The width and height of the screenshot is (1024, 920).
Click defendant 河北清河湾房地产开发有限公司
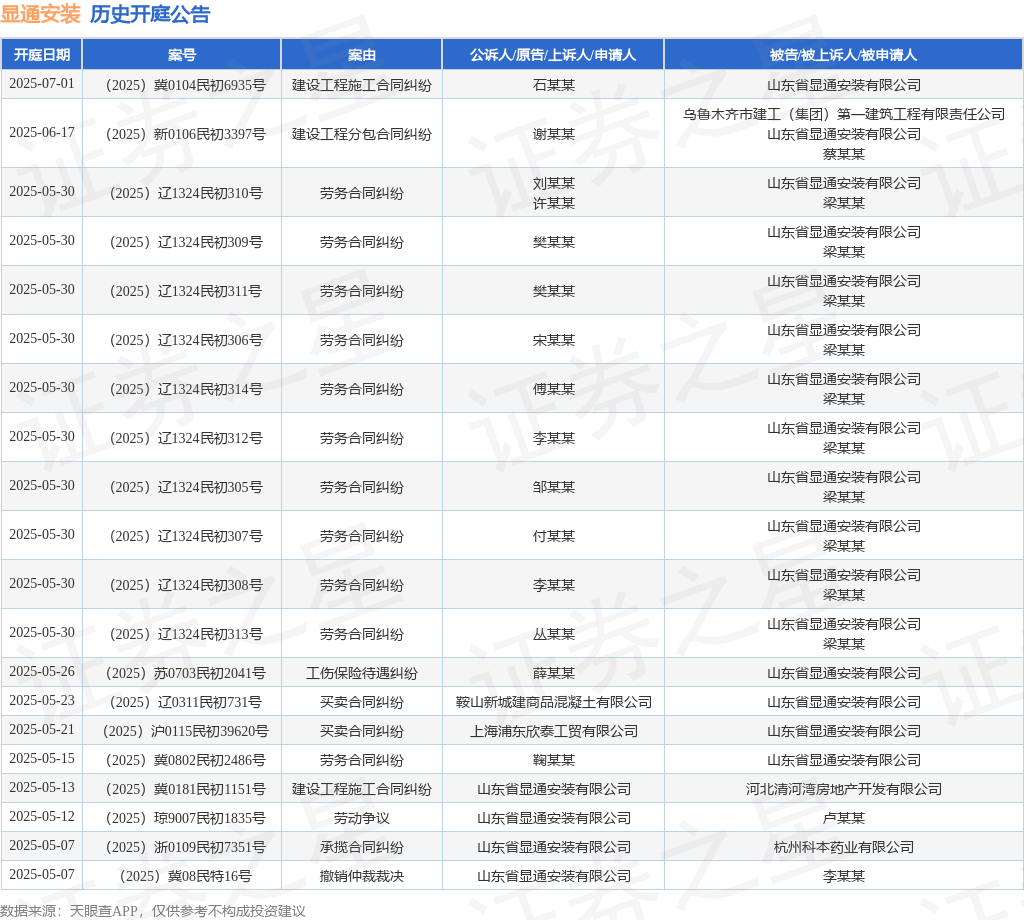(844, 789)
